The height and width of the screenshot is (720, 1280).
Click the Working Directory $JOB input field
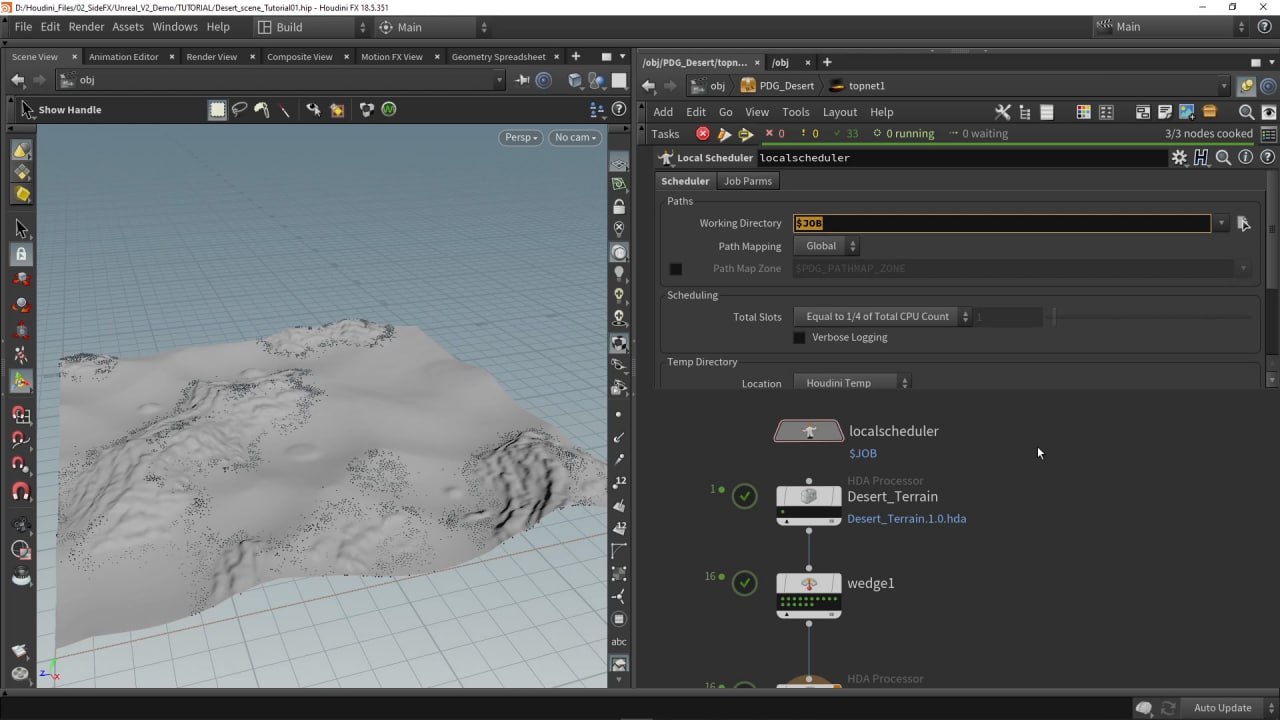click(1002, 224)
